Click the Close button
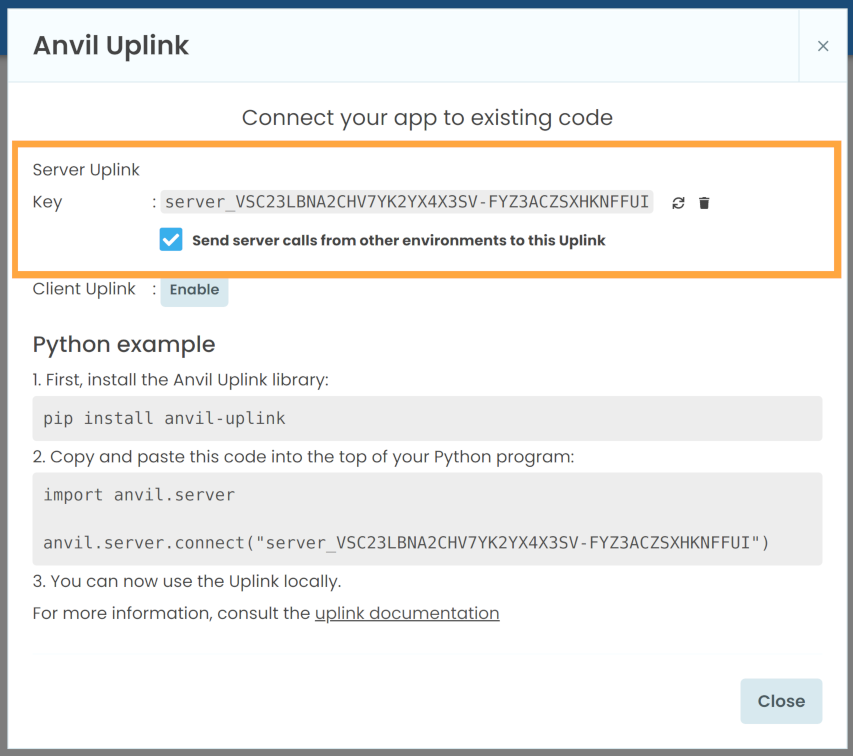 coord(781,701)
